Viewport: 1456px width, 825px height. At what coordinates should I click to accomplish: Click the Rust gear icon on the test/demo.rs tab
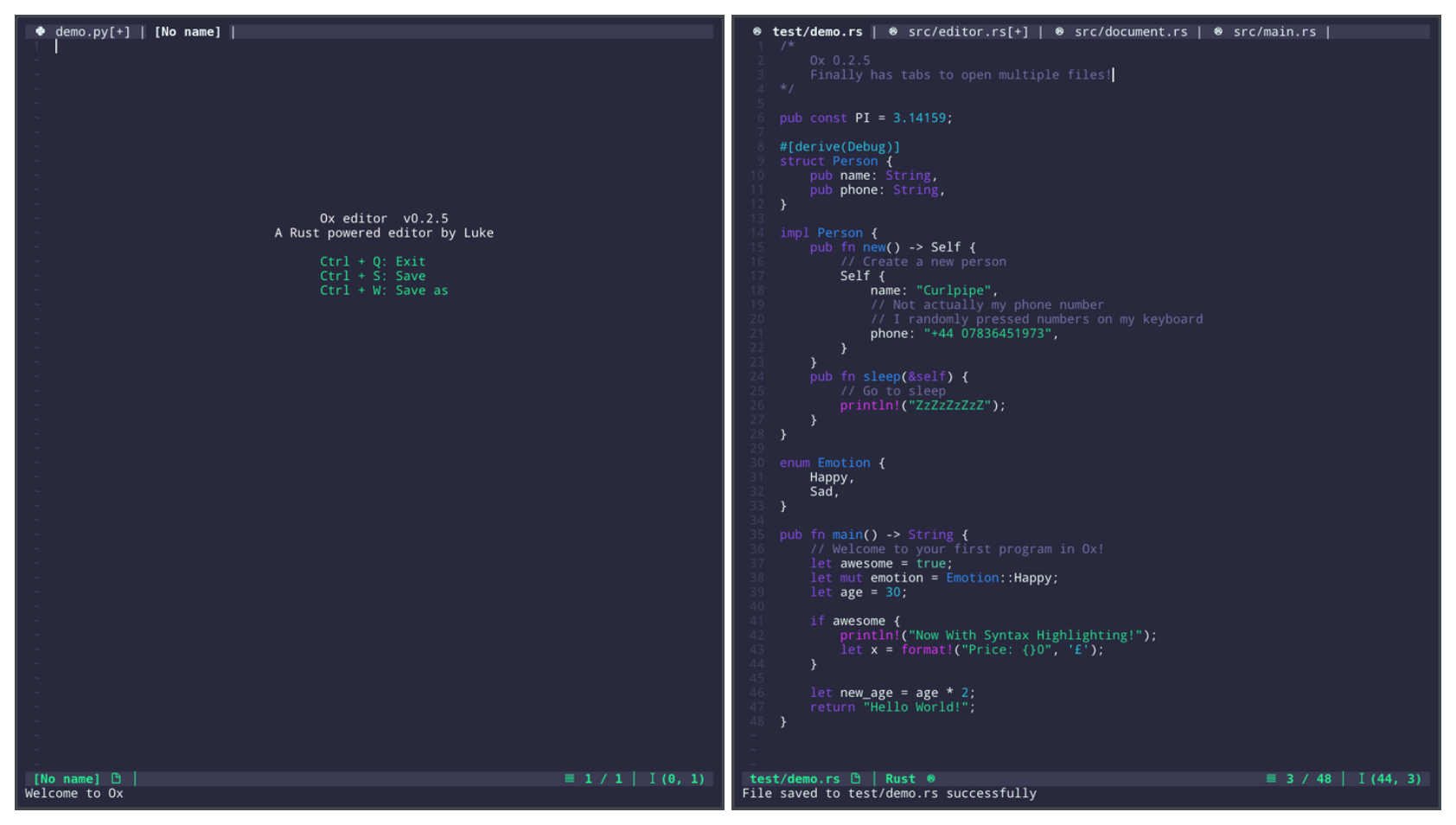coord(757,31)
